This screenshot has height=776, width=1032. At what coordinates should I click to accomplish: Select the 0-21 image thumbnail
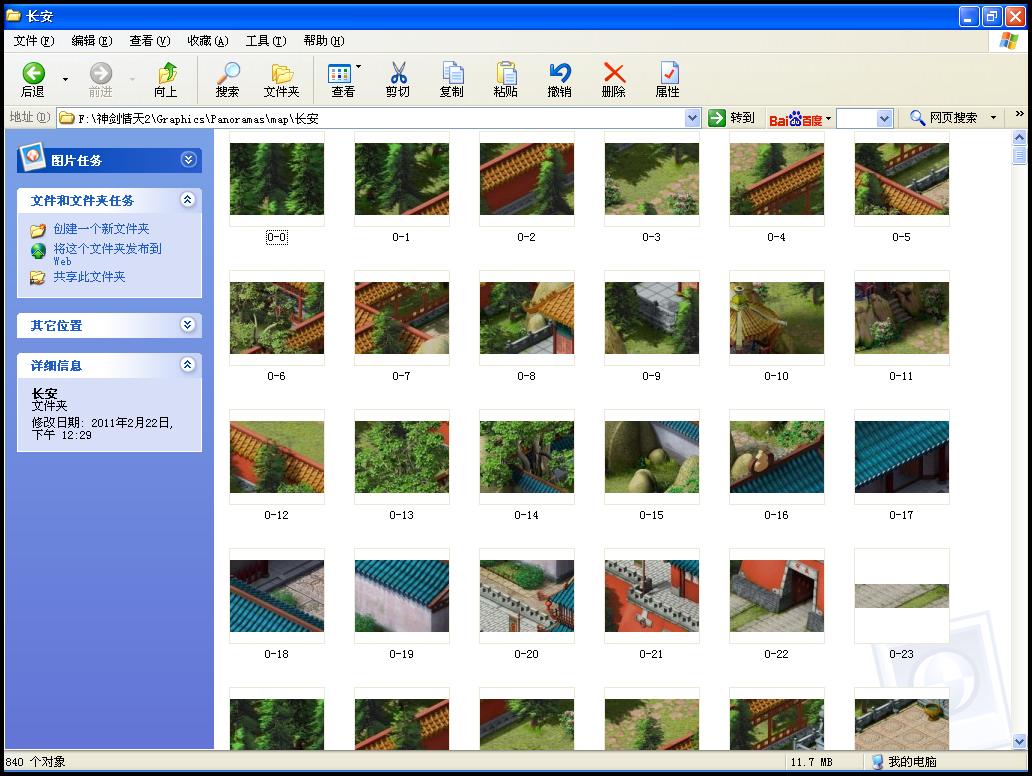click(652, 596)
